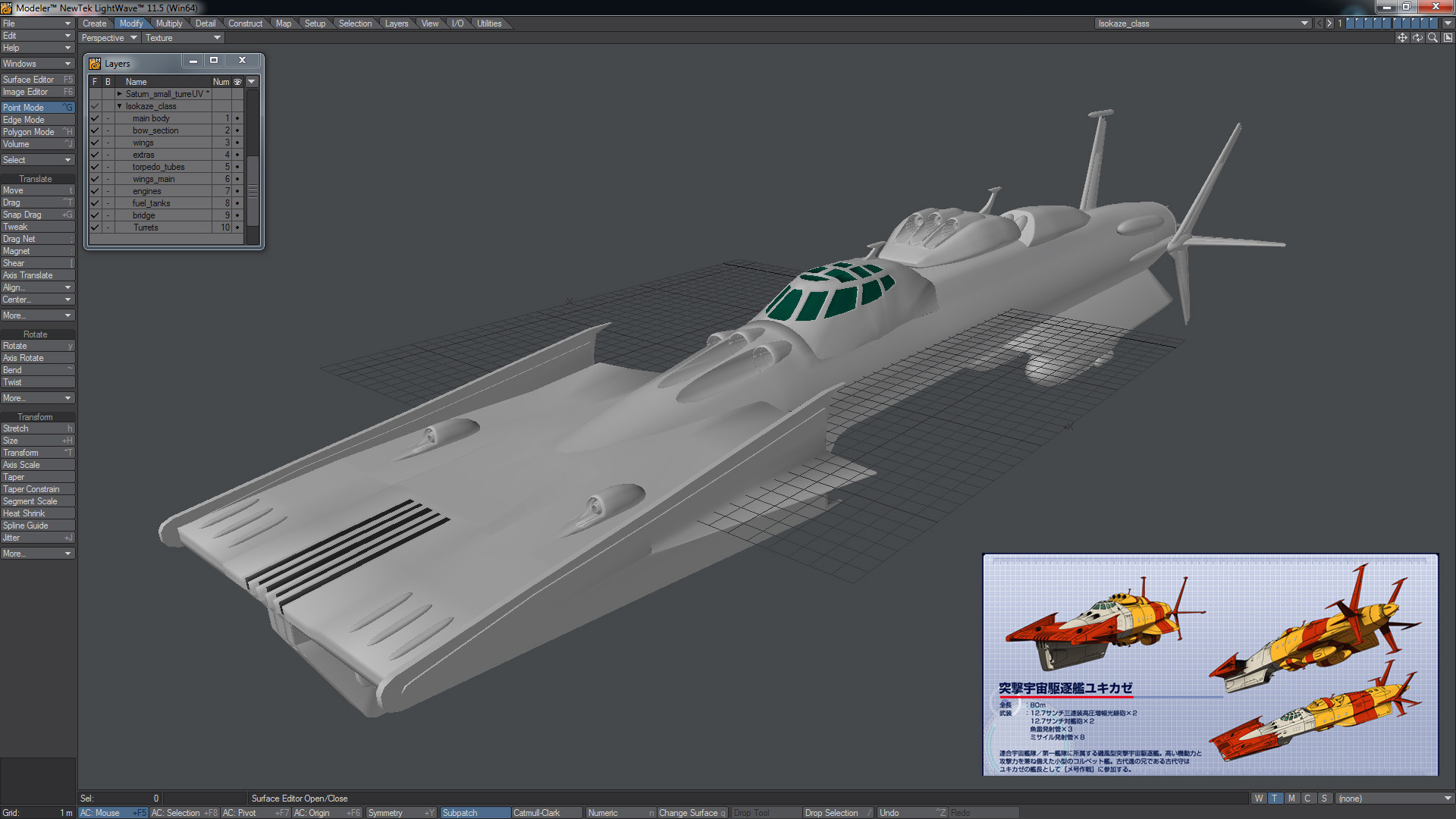Viewport: 1456px width, 819px height.
Task: Select the wings_main layer row
Action: [166, 179]
